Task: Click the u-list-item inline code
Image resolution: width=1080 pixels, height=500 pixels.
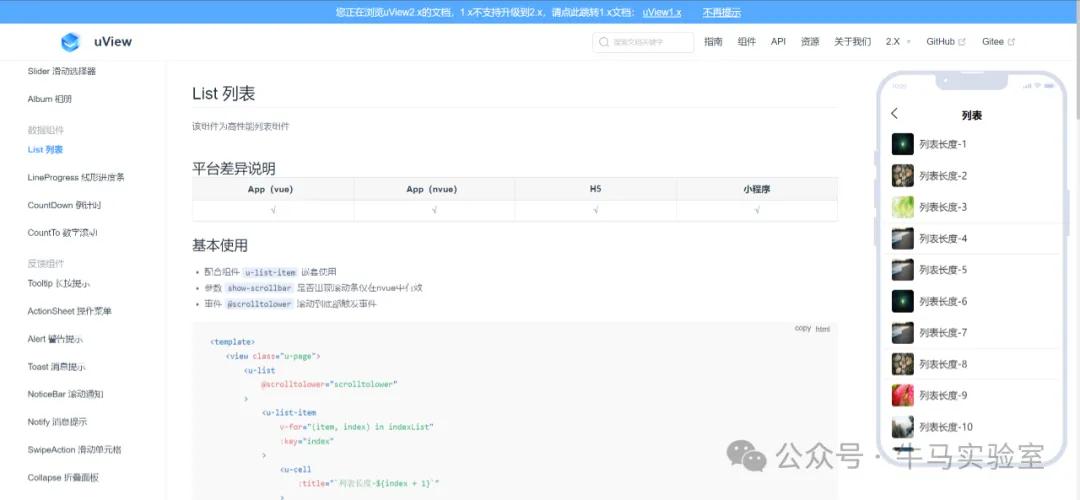Action: (270, 273)
